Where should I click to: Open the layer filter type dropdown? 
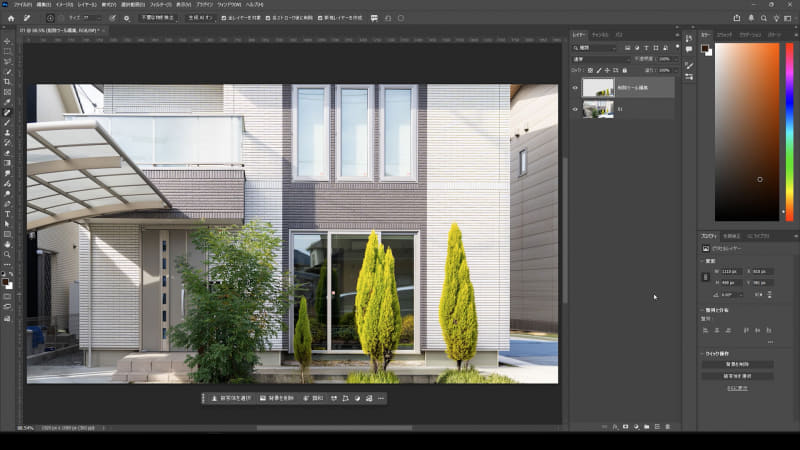pyautogui.click(x=594, y=48)
